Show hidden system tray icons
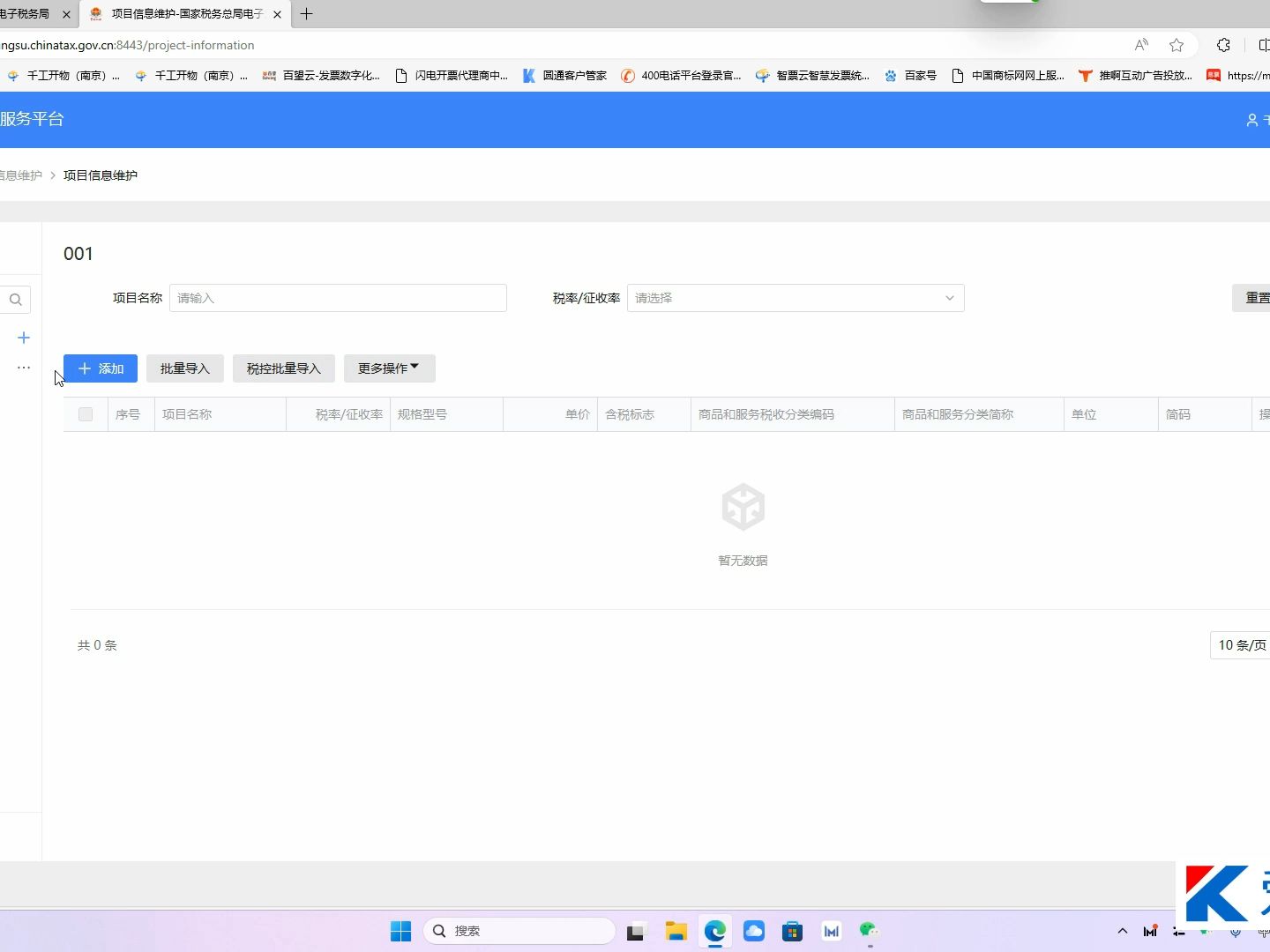 click(1123, 931)
